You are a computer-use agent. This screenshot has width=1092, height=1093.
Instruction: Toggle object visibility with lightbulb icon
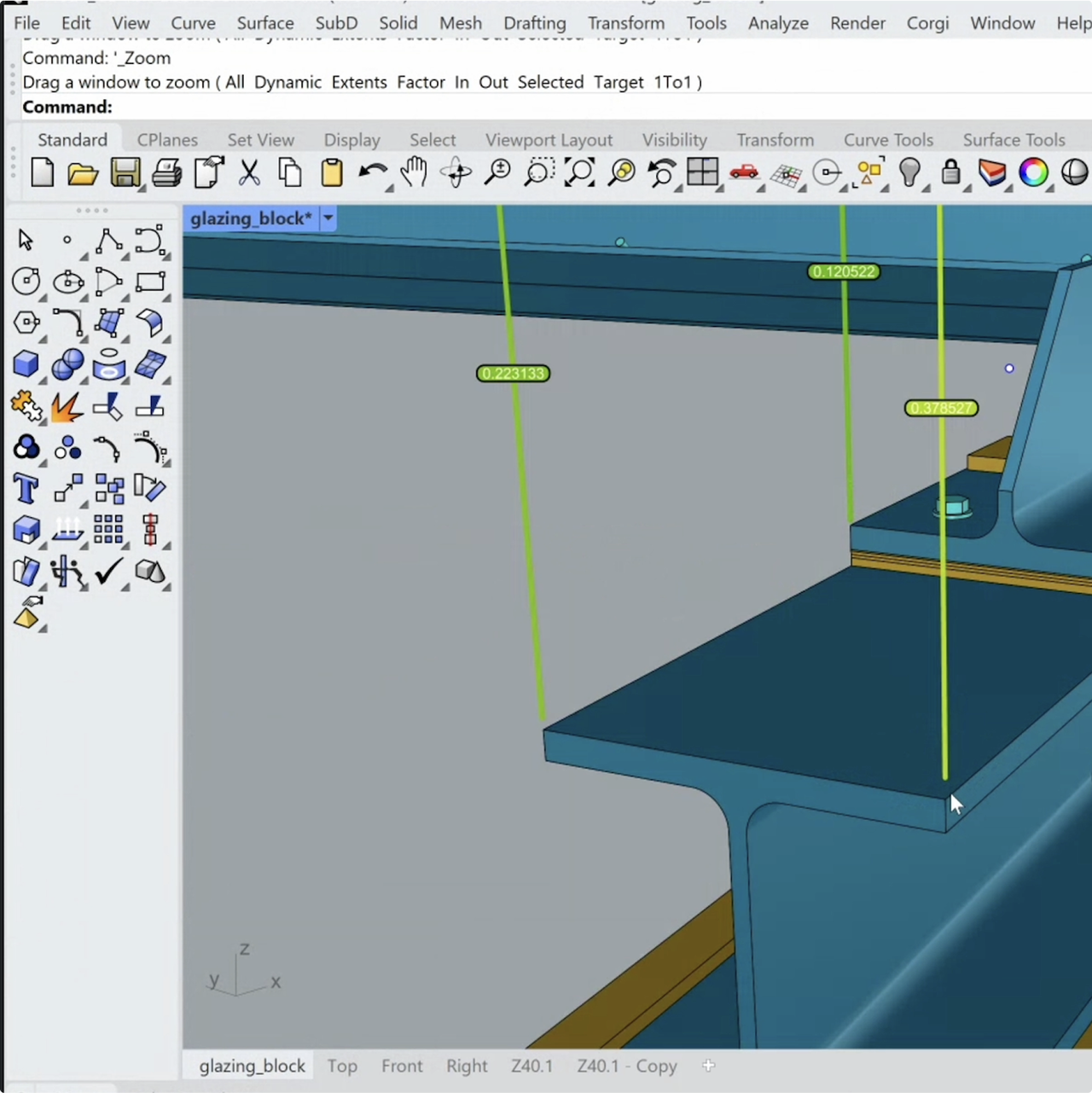pos(909,173)
